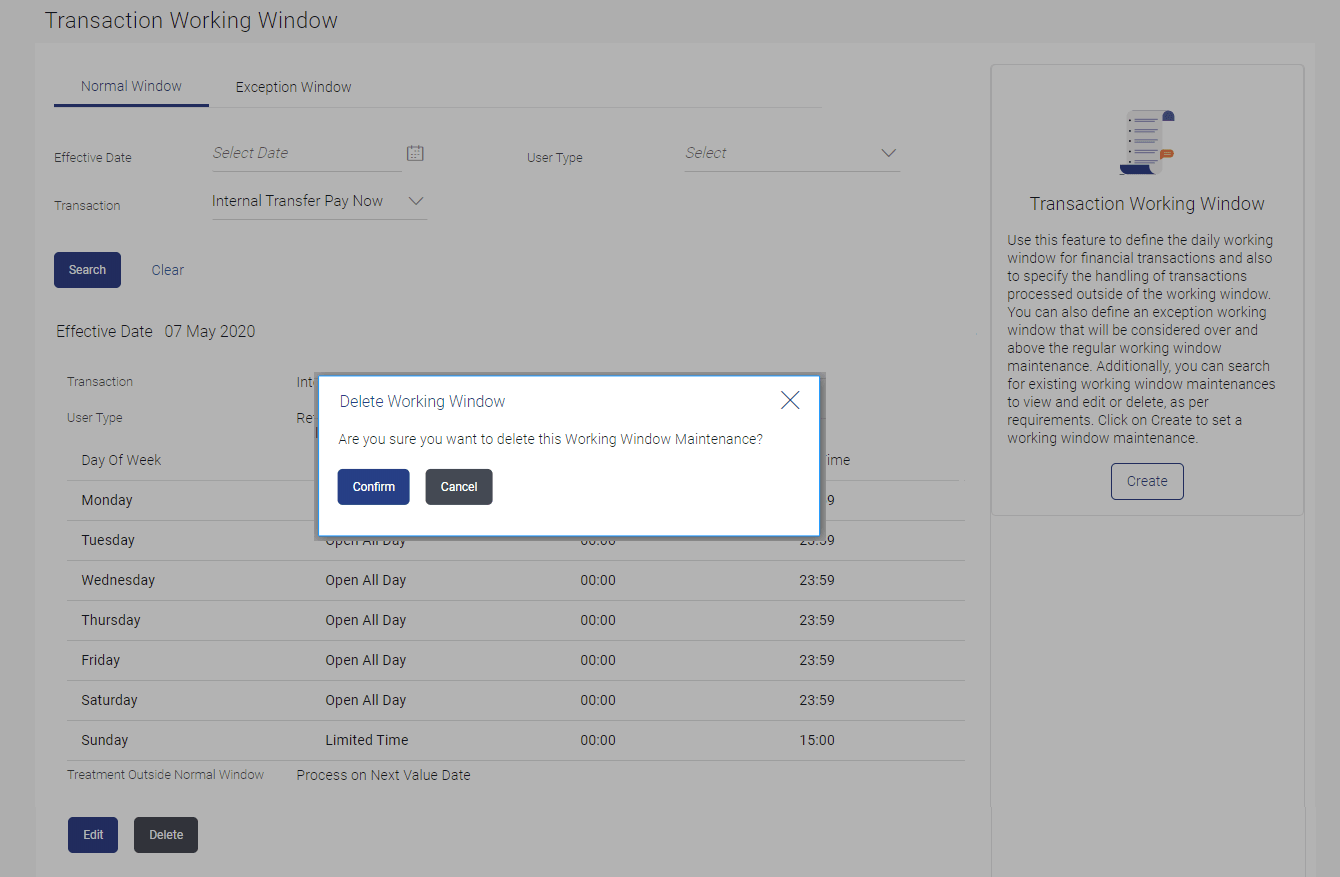1340x877 pixels.
Task: Click the Transaction Working Window page heading
Action: [191, 20]
